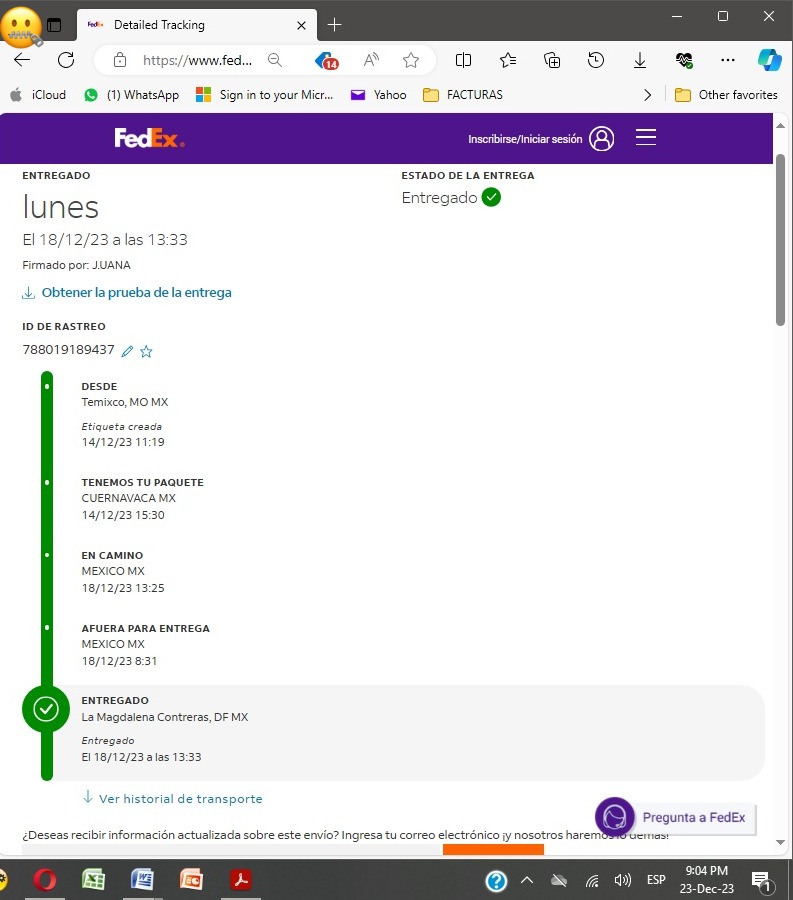
Task: Click the FedEx user account icon
Action: point(601,138)
